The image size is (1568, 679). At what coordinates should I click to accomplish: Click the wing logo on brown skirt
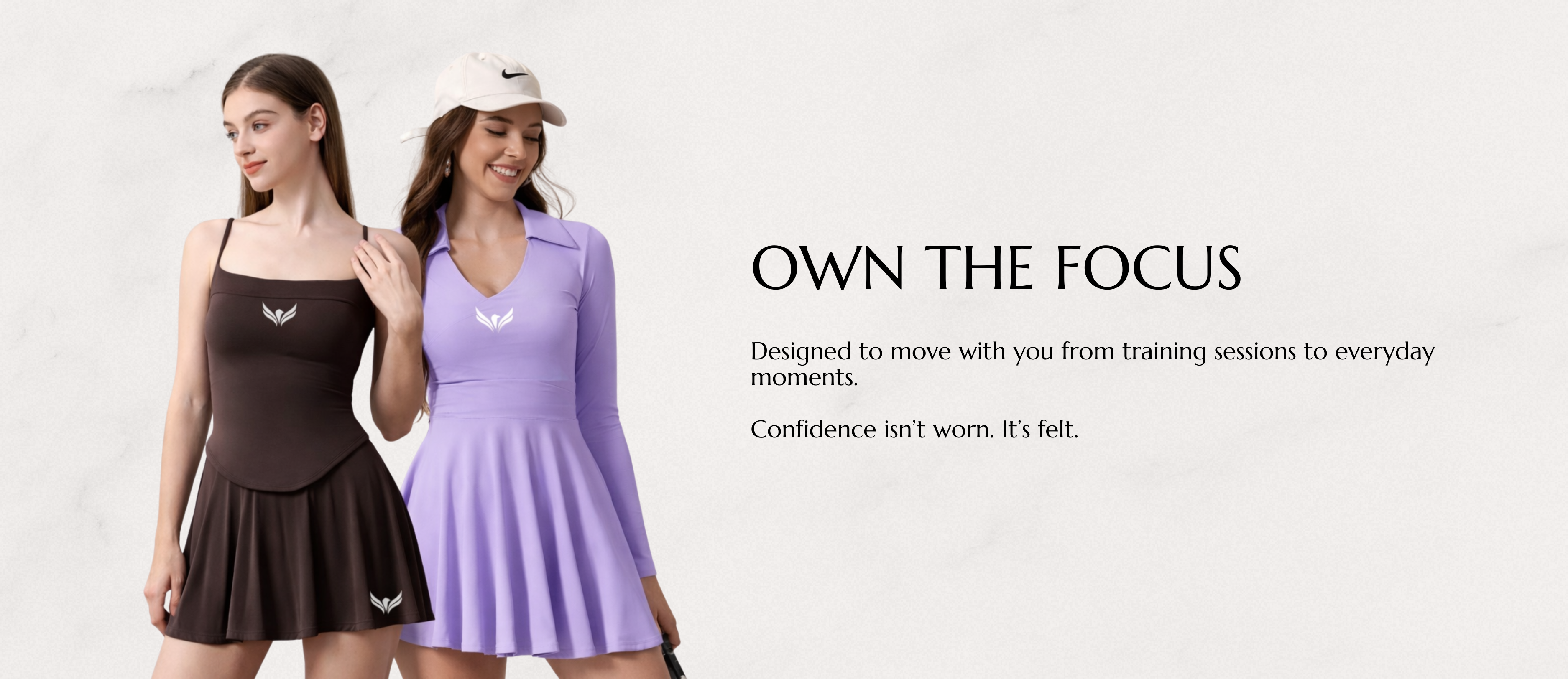pyautogui.click(x=386, y=602)
